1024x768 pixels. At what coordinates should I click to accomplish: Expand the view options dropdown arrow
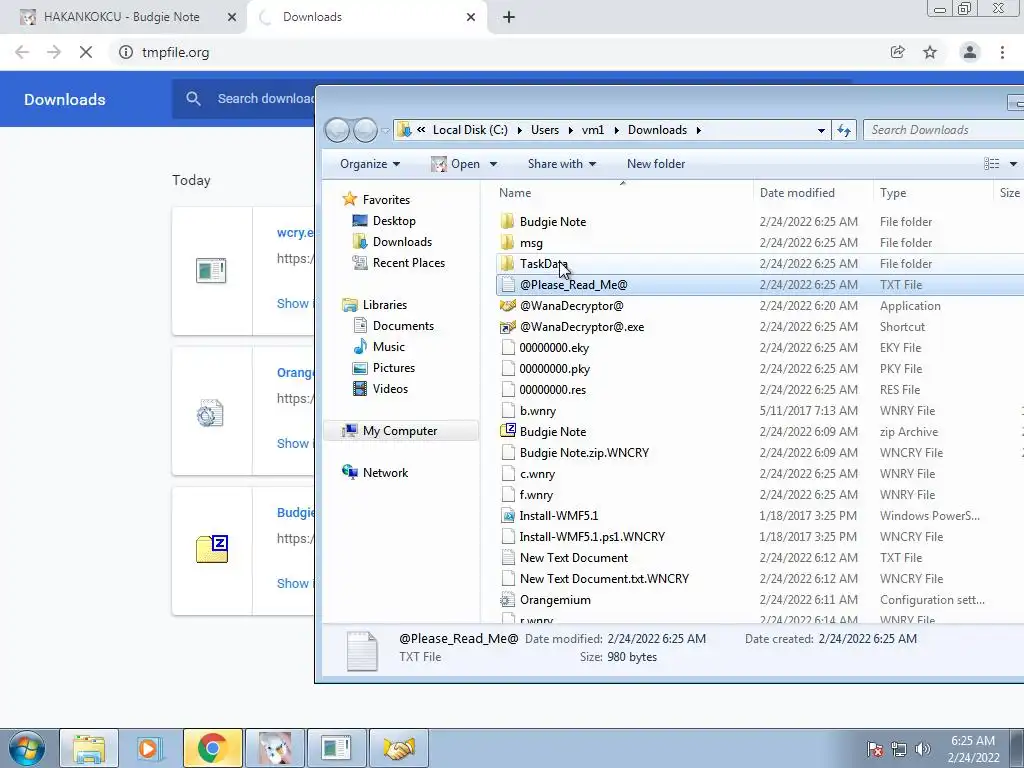point(1013,164)
